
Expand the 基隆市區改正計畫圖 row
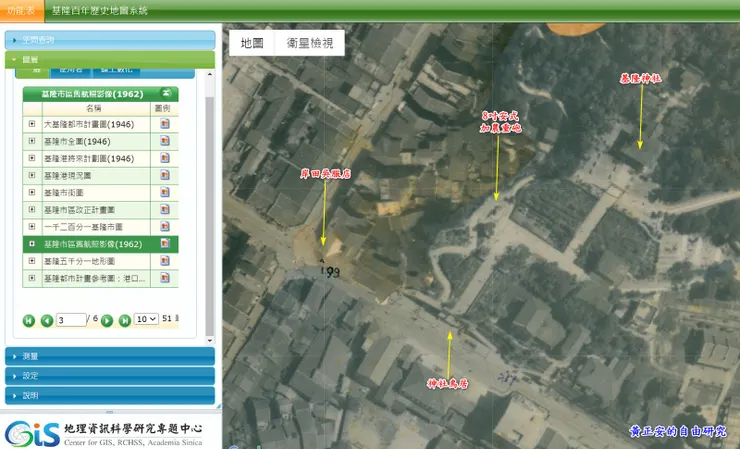click(32, 209)
